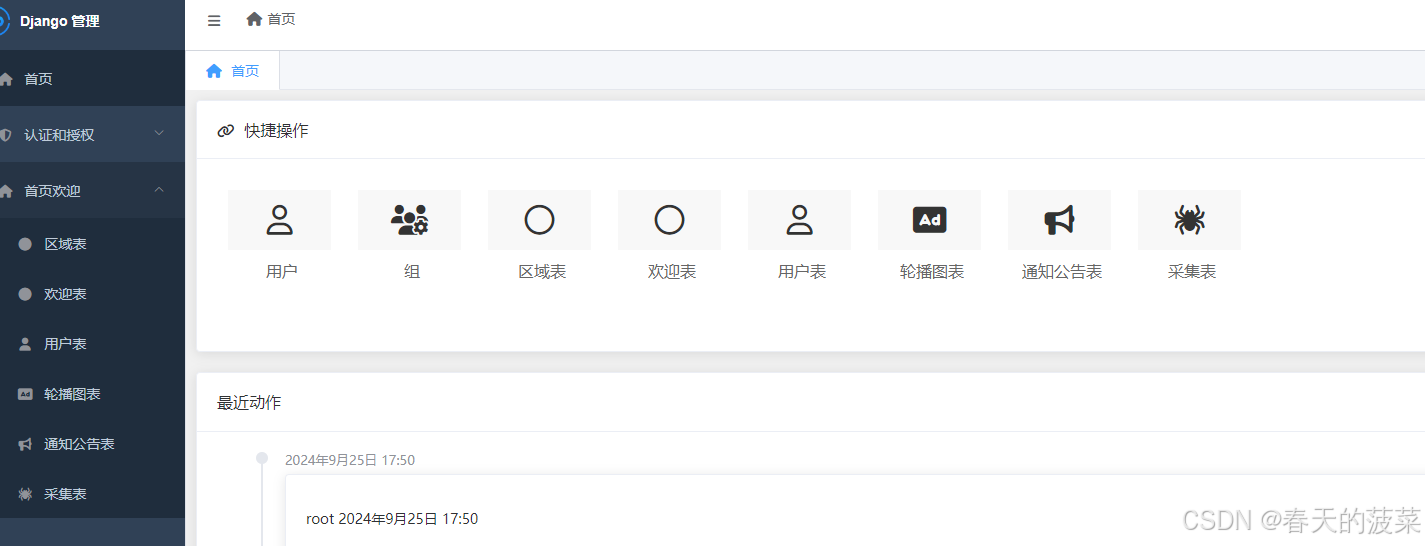This screenshot has width=1425, height=546.
Task: Click the Django logo icon in the sidebar header
Action: pos(4,20)
